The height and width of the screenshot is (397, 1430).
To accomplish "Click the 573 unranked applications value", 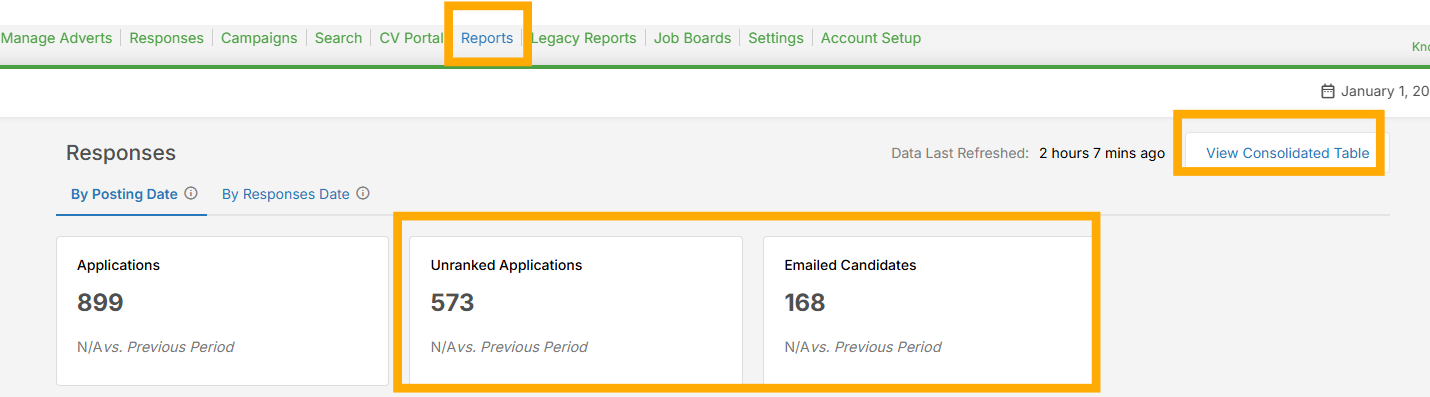I will [452, 303].
